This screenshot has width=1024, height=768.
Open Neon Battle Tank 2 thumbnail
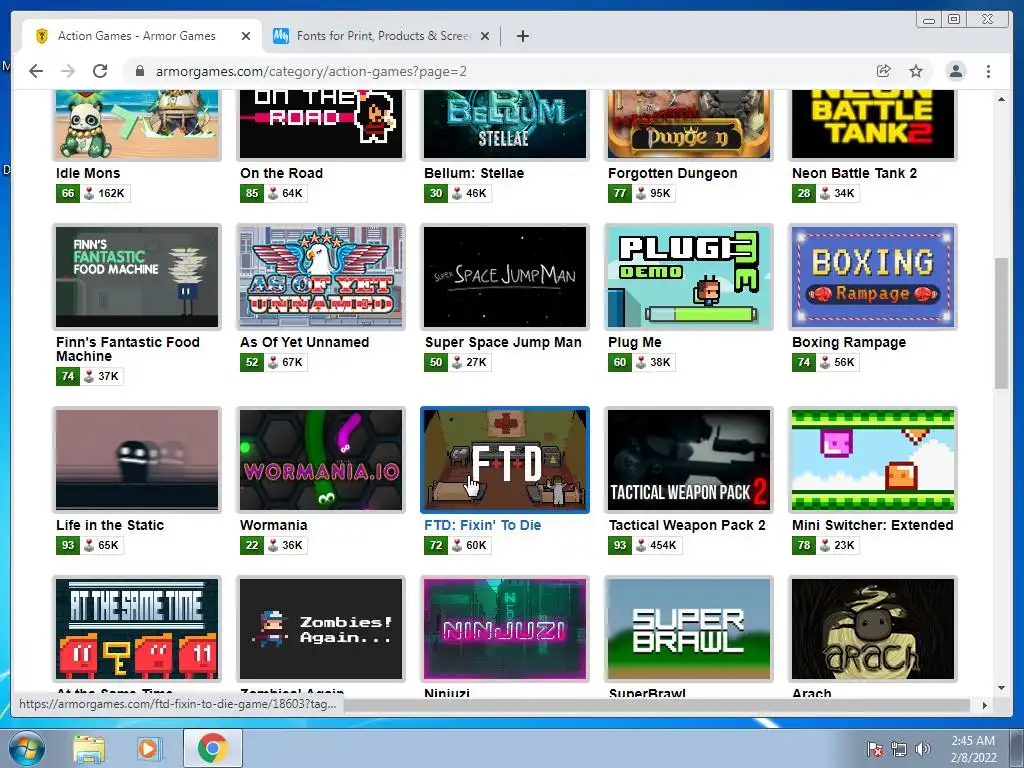pyautogui.click(x=873, y=124)
